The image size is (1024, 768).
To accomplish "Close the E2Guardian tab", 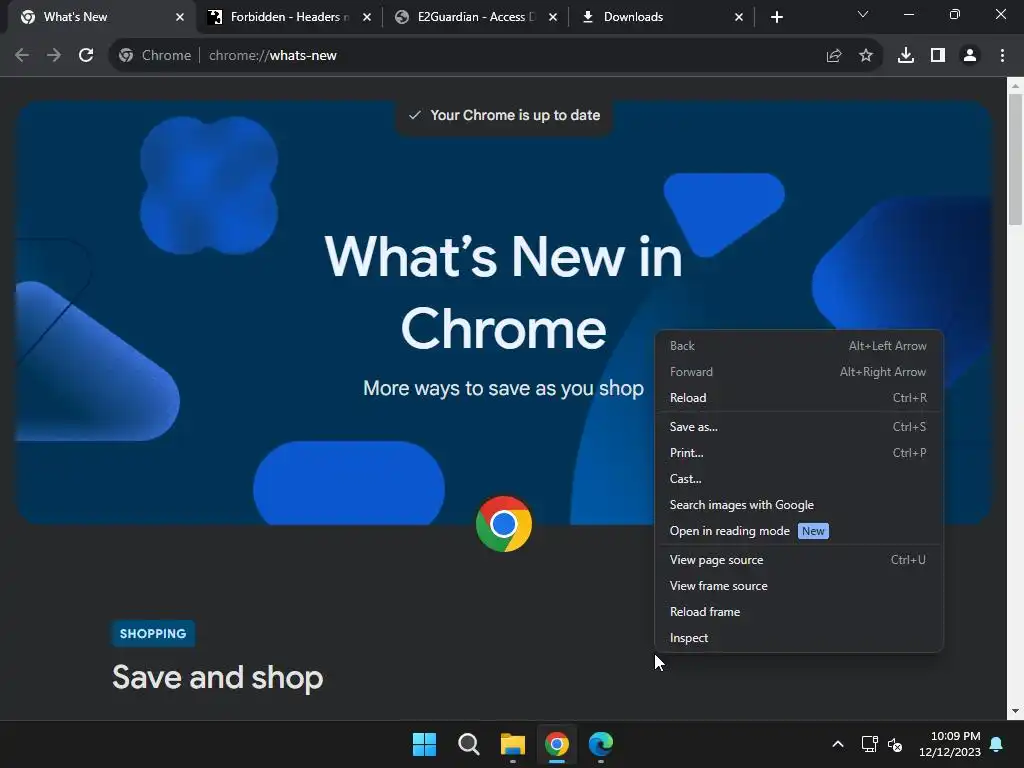I will (553, 17).
